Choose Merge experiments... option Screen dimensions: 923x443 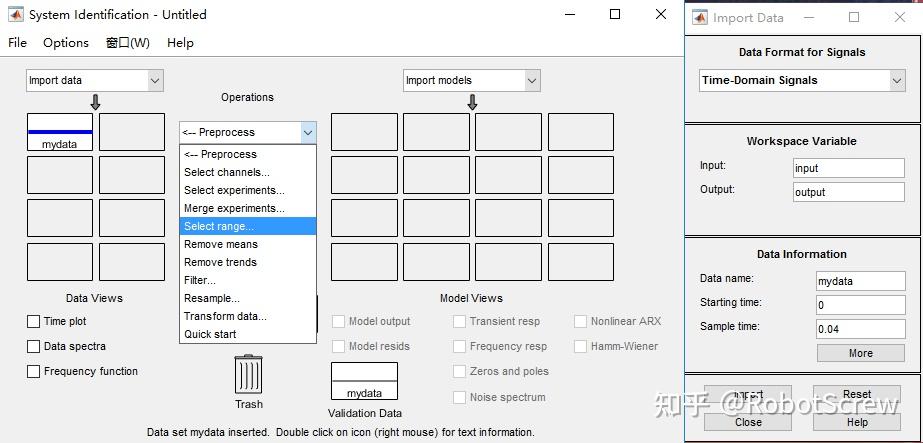pos(248,208)
